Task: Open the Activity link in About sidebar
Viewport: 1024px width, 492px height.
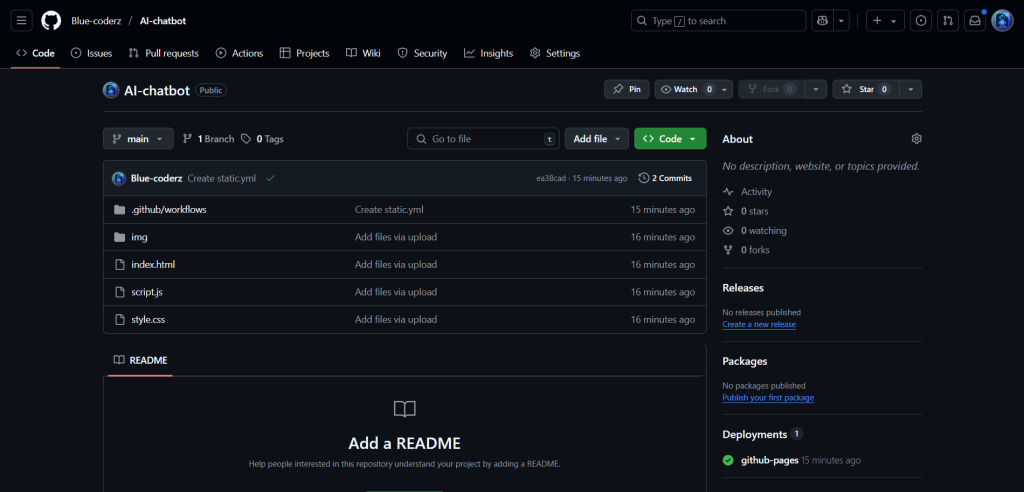Action: [x=748, y=192]
